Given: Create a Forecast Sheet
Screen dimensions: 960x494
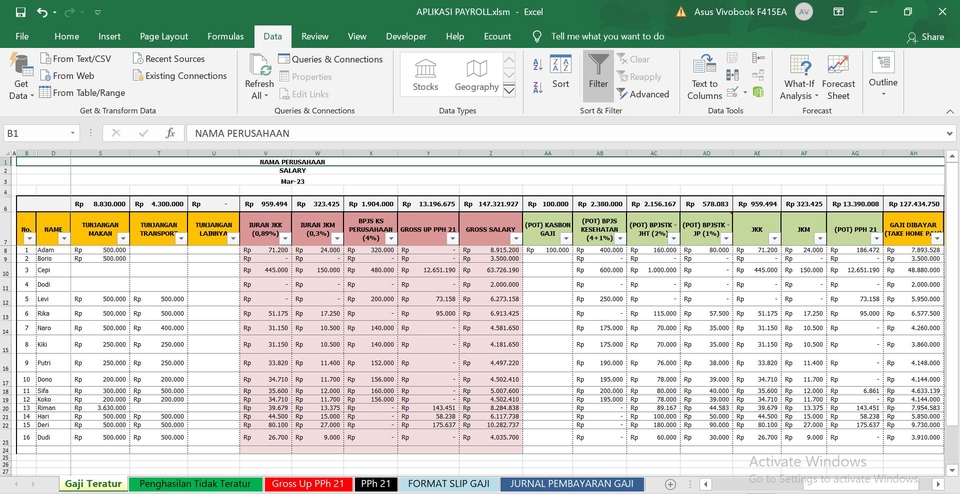Looking at the screenshot, I should (x=838, y=77).
